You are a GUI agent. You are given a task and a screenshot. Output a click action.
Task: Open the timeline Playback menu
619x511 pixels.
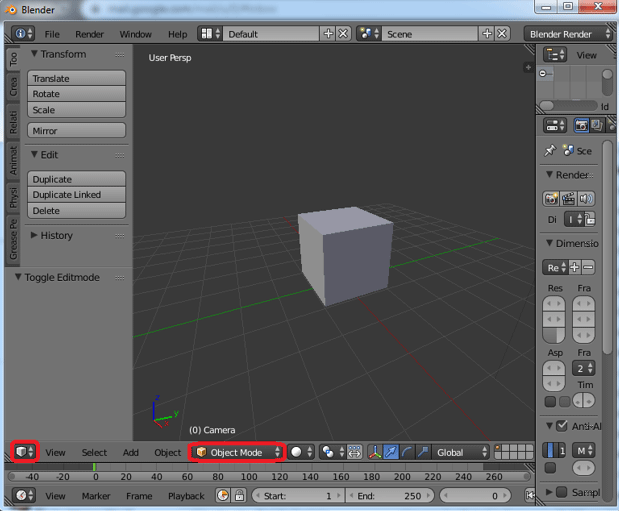186,496
